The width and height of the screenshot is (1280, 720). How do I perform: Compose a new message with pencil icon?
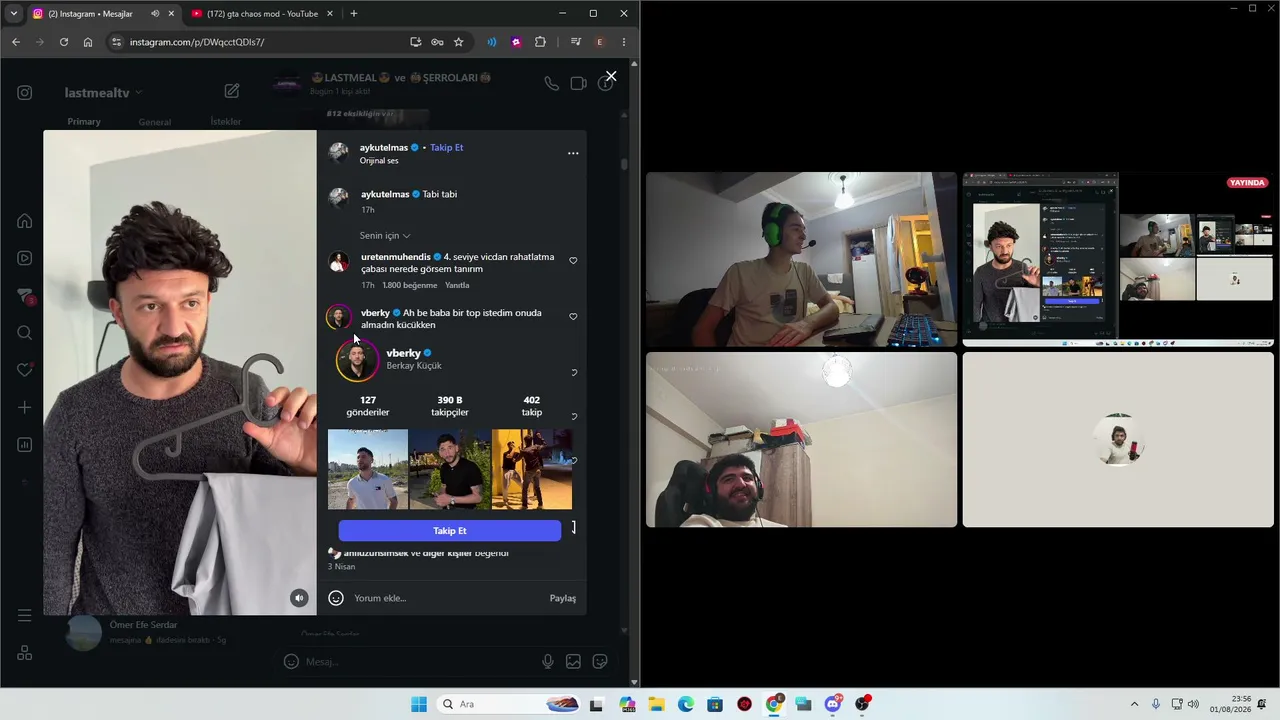pyautogui.click(x=232, y=91)
